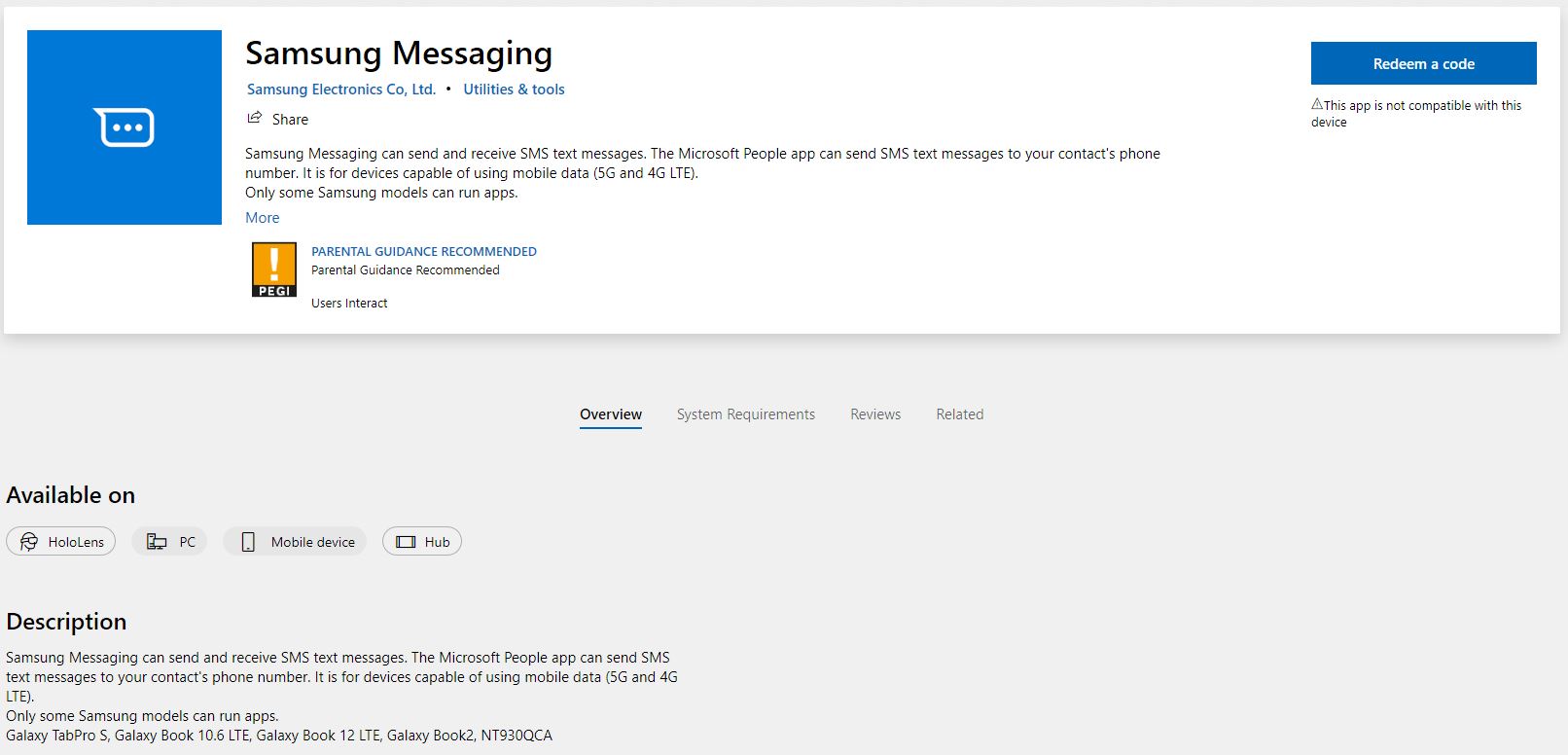Click the PC device icon
Viewport: 1568px width, 755px height.
156,542
